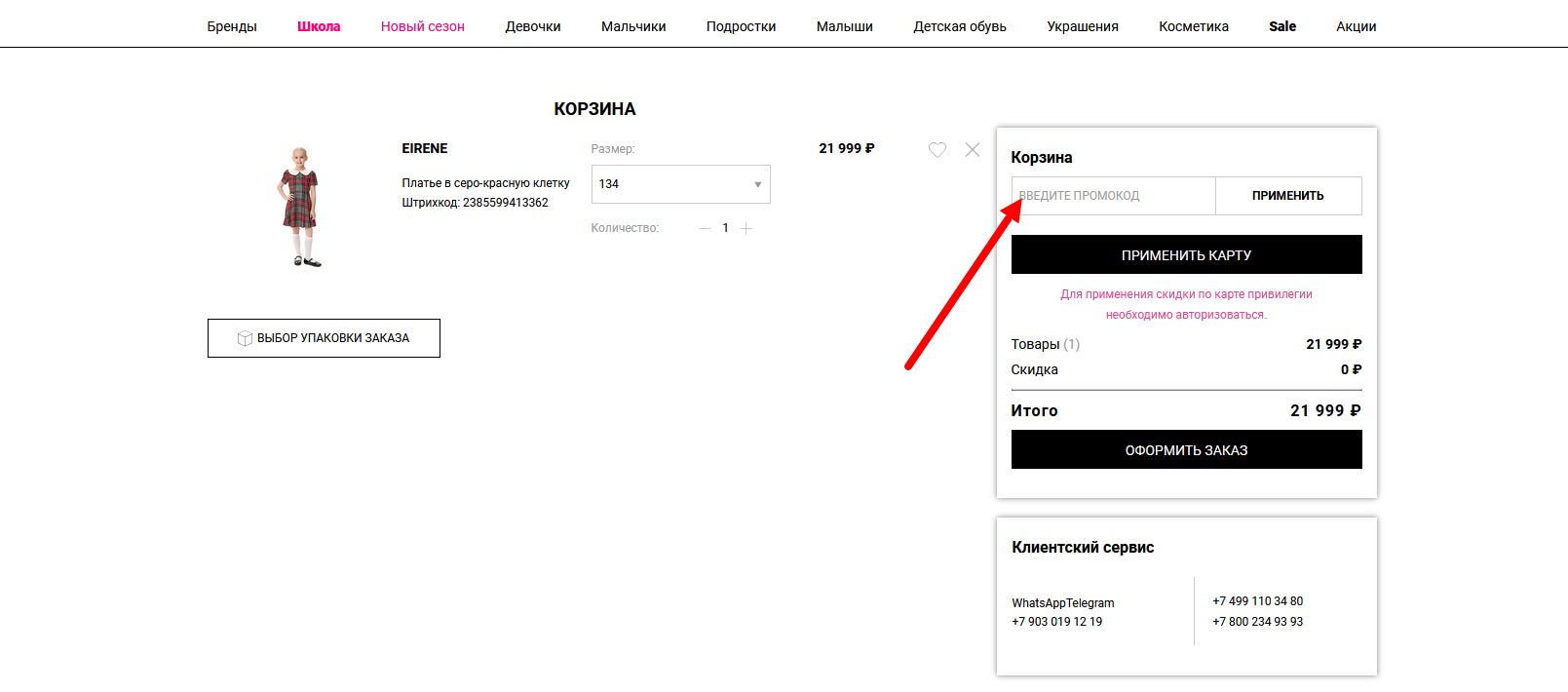The image size is (1568, 692).
Task: Navigate to the Sale section
Action: [1281, 26]
